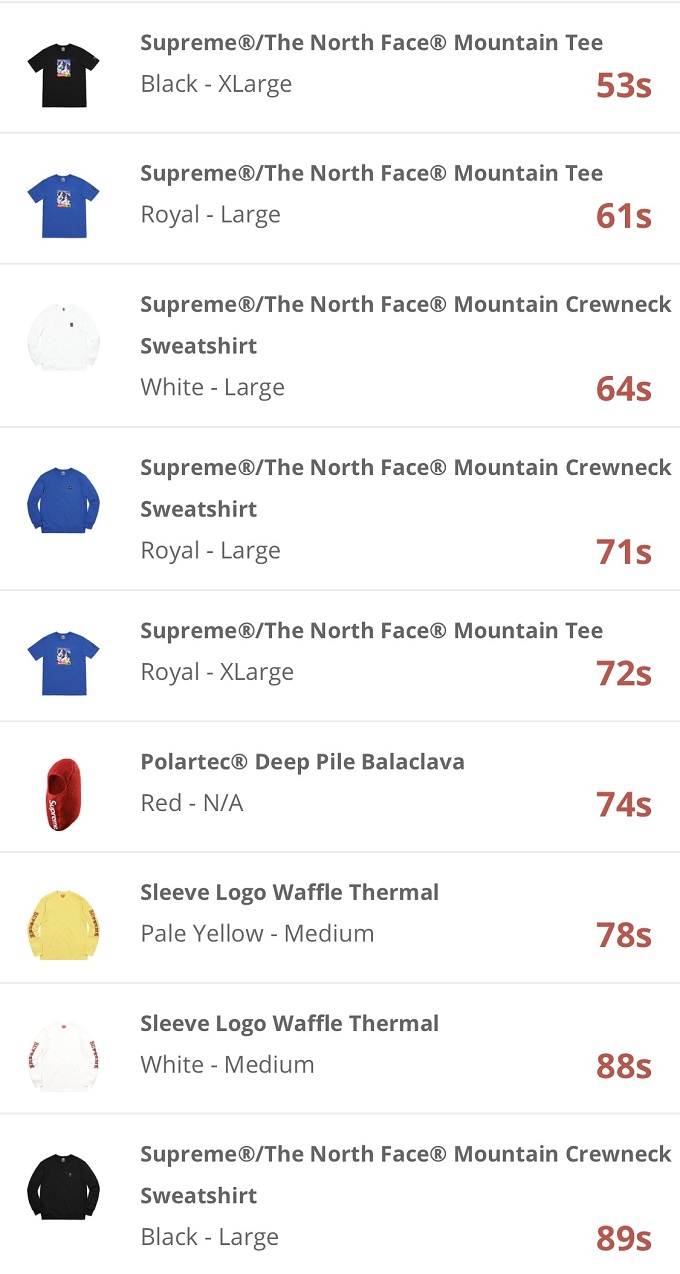Select the "Red - N/A" variant label
The image size is (680, 1274).
pos(192,803)
